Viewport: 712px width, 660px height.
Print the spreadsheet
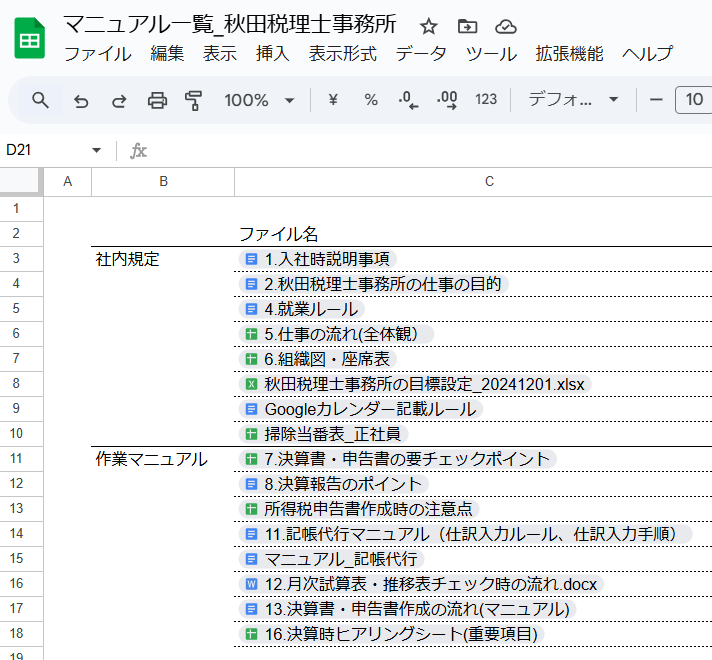(x=157, y=100)
